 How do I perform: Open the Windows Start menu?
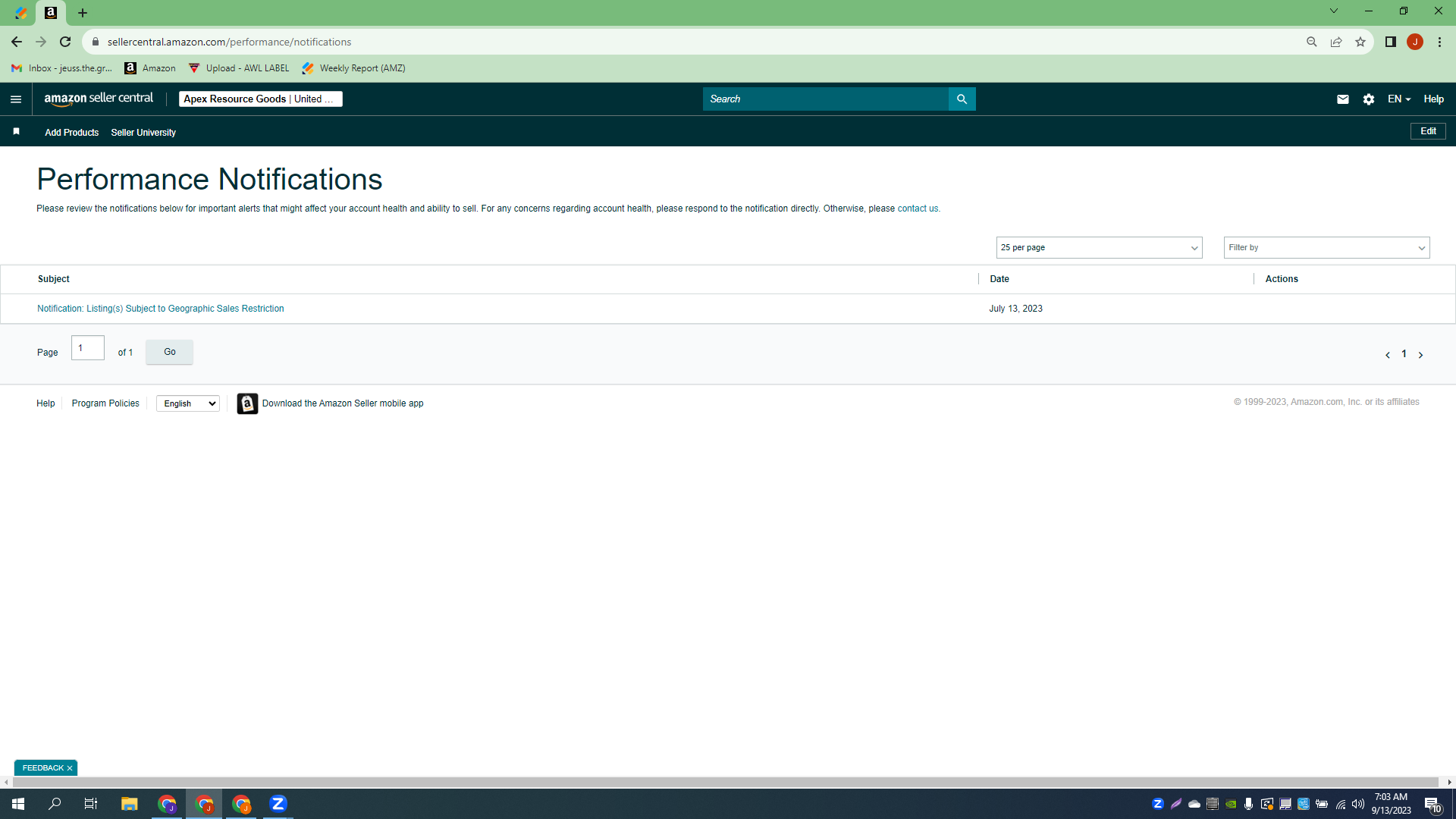(18, 804)
